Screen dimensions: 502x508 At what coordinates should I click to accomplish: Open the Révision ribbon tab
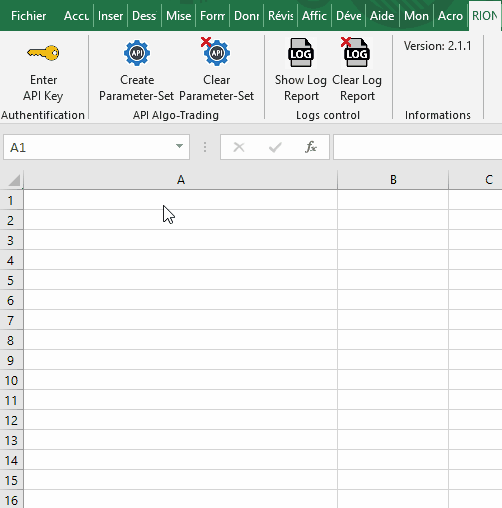pos(280,16)
